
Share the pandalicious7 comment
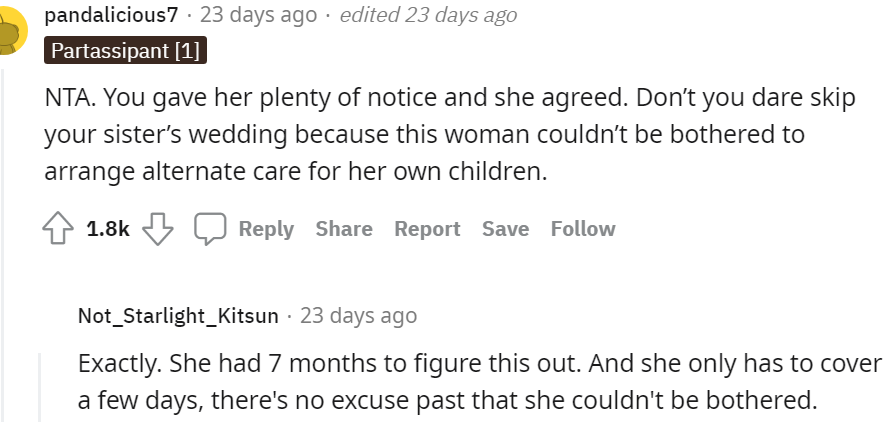[344, 229]
